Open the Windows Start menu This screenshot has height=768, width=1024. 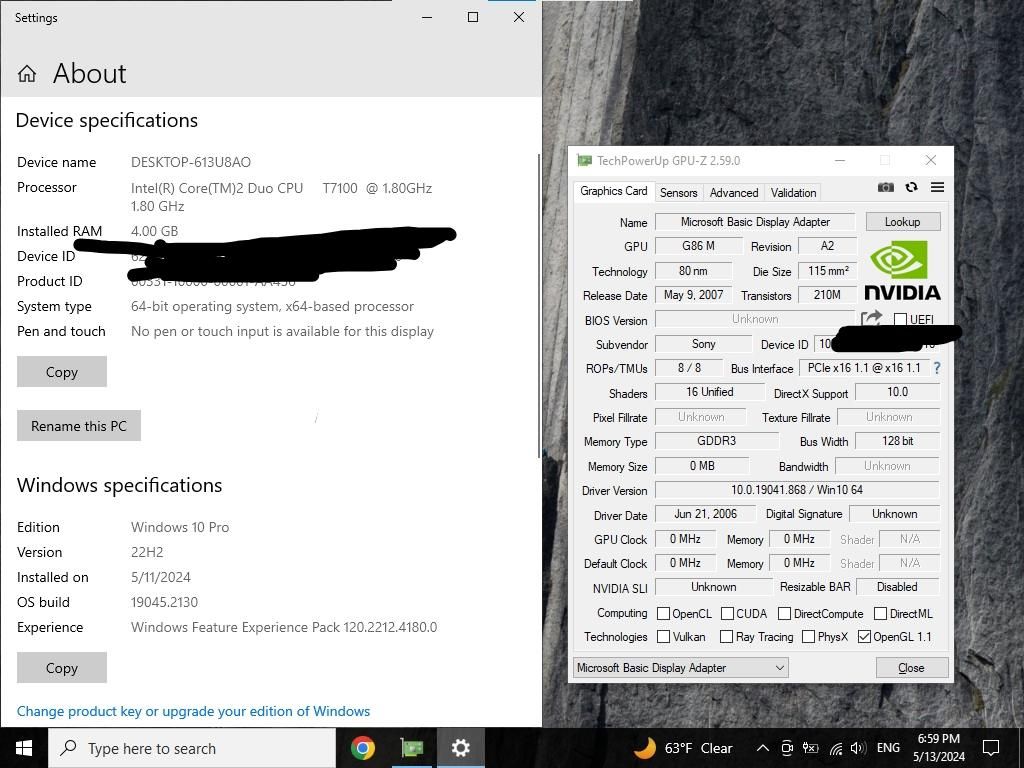point(24,748)
